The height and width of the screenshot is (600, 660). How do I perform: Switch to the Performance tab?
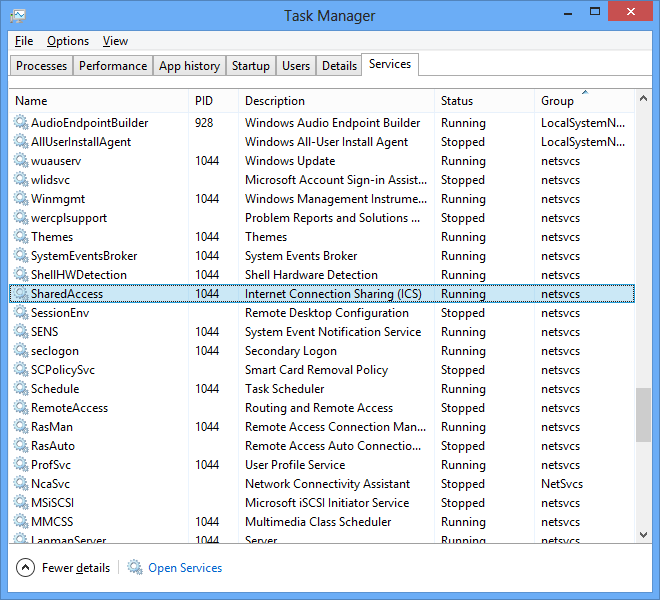point(113,66)
